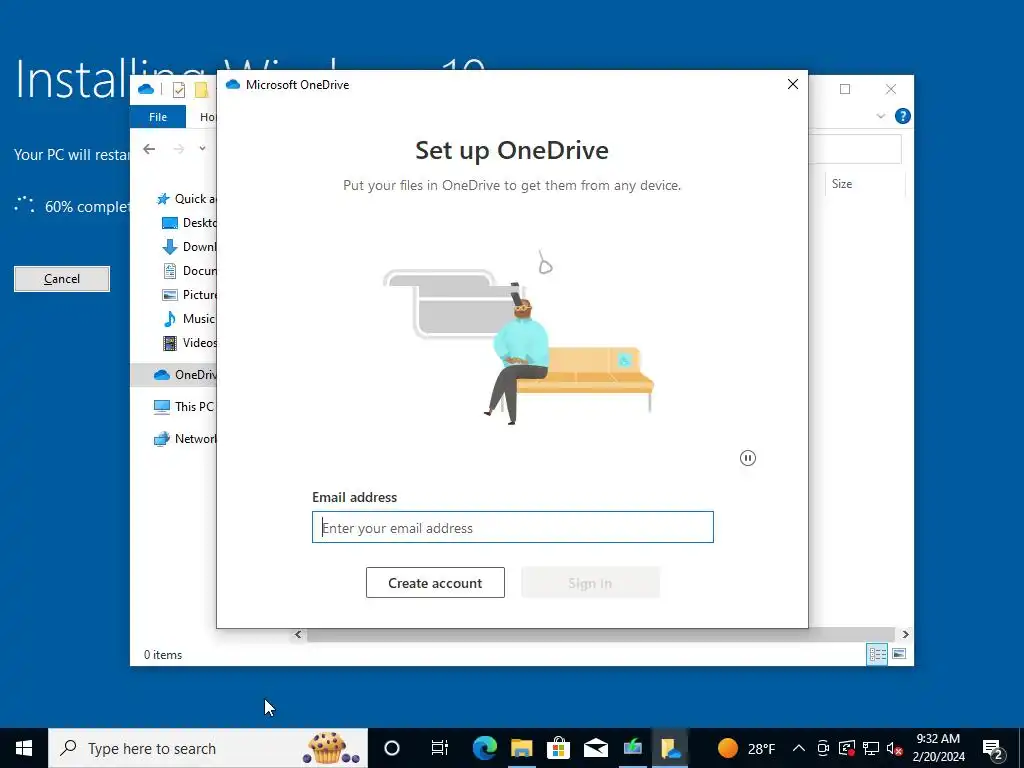
Task: Open Downloads folder in the navigation pane
Action: coord(189,247)
